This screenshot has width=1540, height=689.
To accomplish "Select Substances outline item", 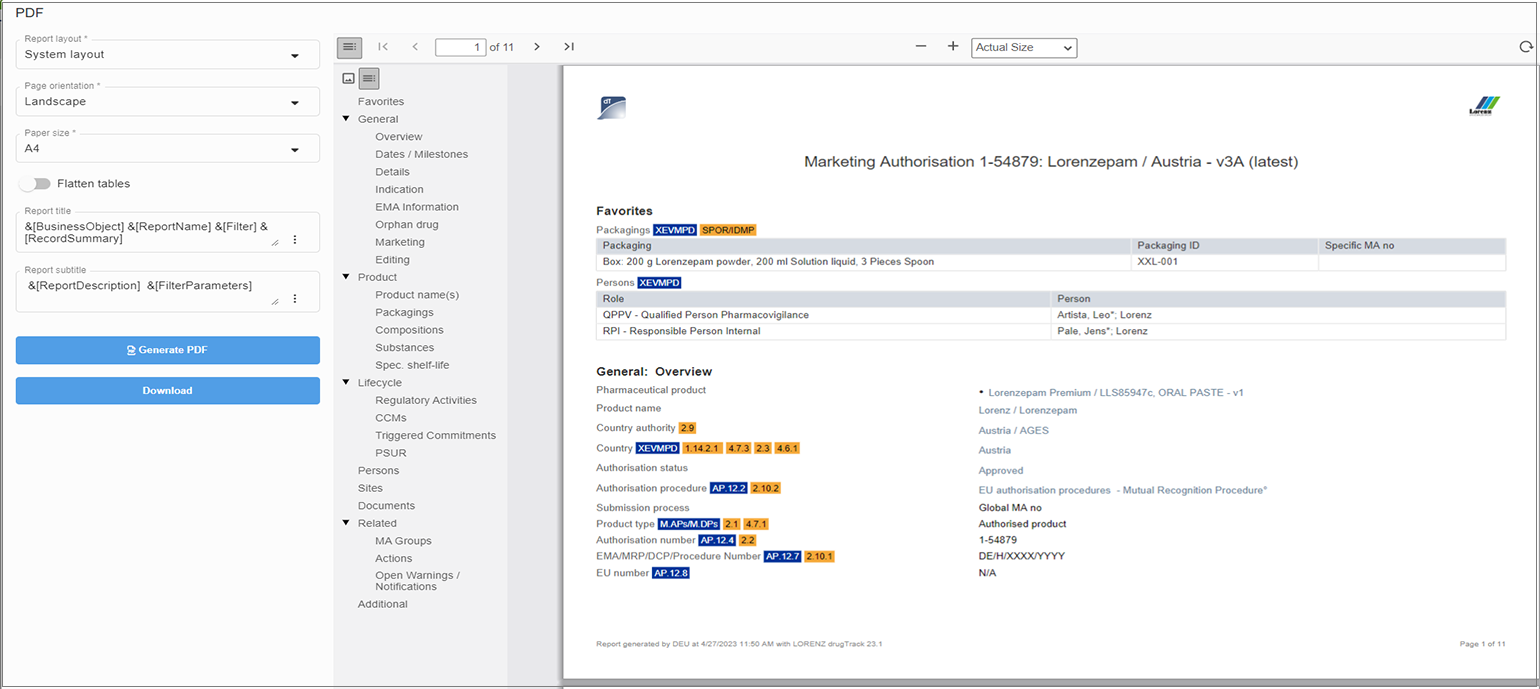I will 404,348.
